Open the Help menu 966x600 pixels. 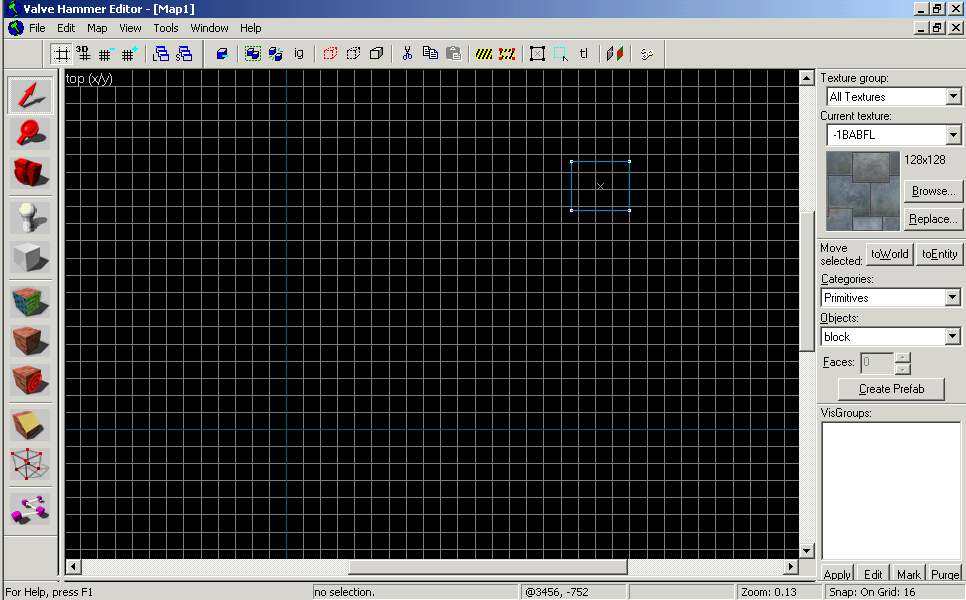[251, 28]
